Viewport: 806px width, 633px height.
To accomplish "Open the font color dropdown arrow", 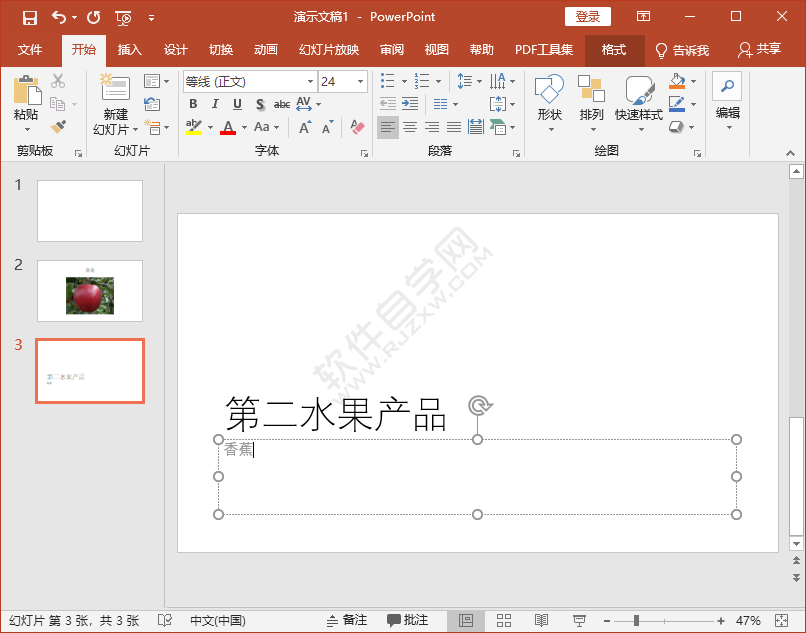I will [x=243, y=127].
